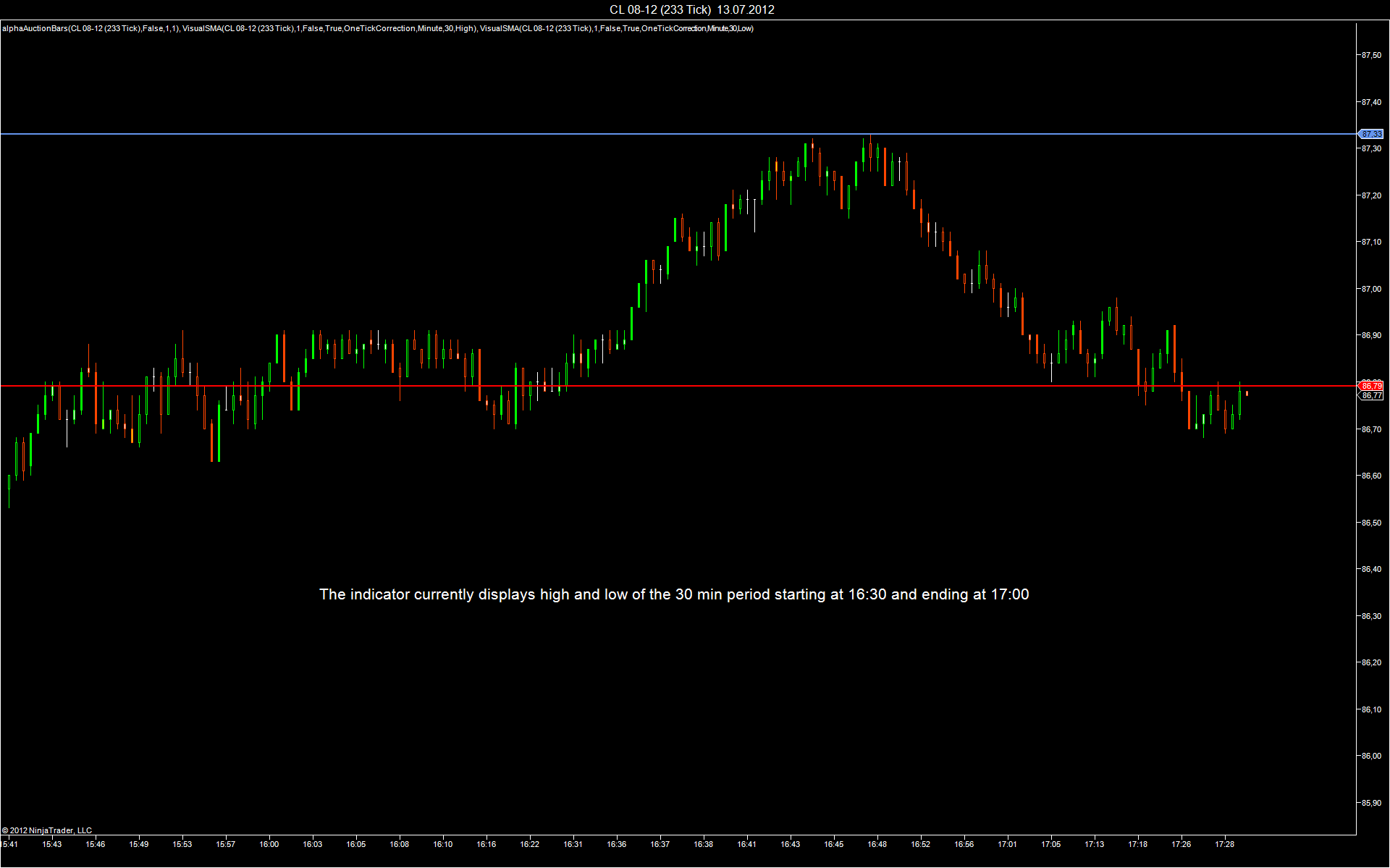Click the 17:28 time axis label
Screen dimensions: 1390x868
[x=1225, y=844]
